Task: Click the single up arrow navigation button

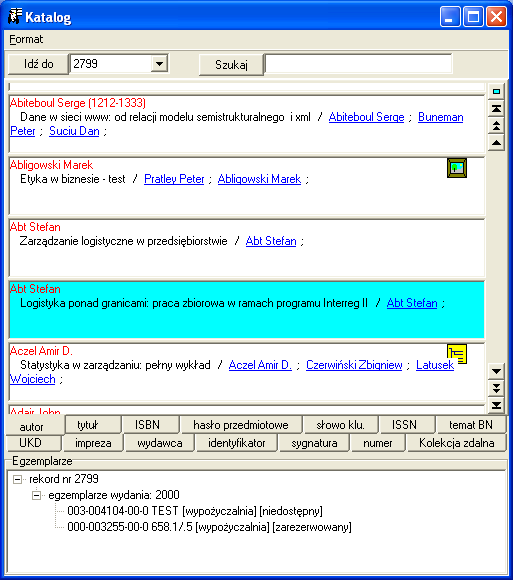Action: click(x=496, y=143)
